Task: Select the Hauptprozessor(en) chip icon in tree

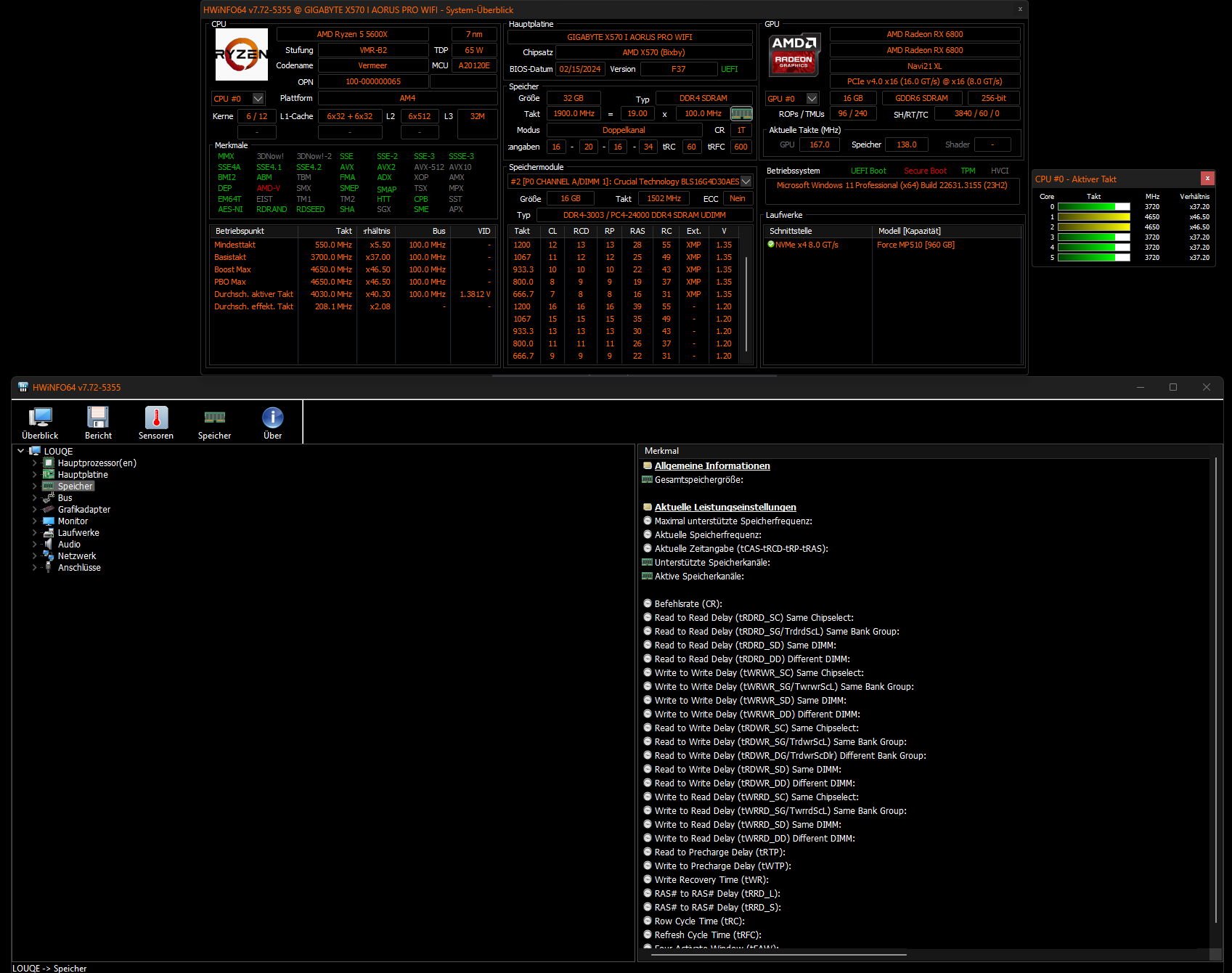Action: pos(49,463)
